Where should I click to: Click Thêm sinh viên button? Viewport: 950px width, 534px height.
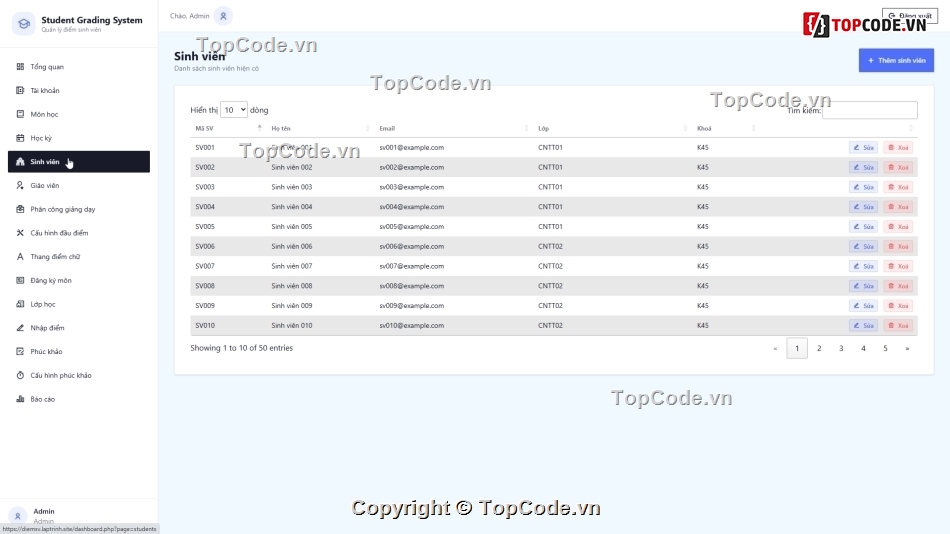896,61
